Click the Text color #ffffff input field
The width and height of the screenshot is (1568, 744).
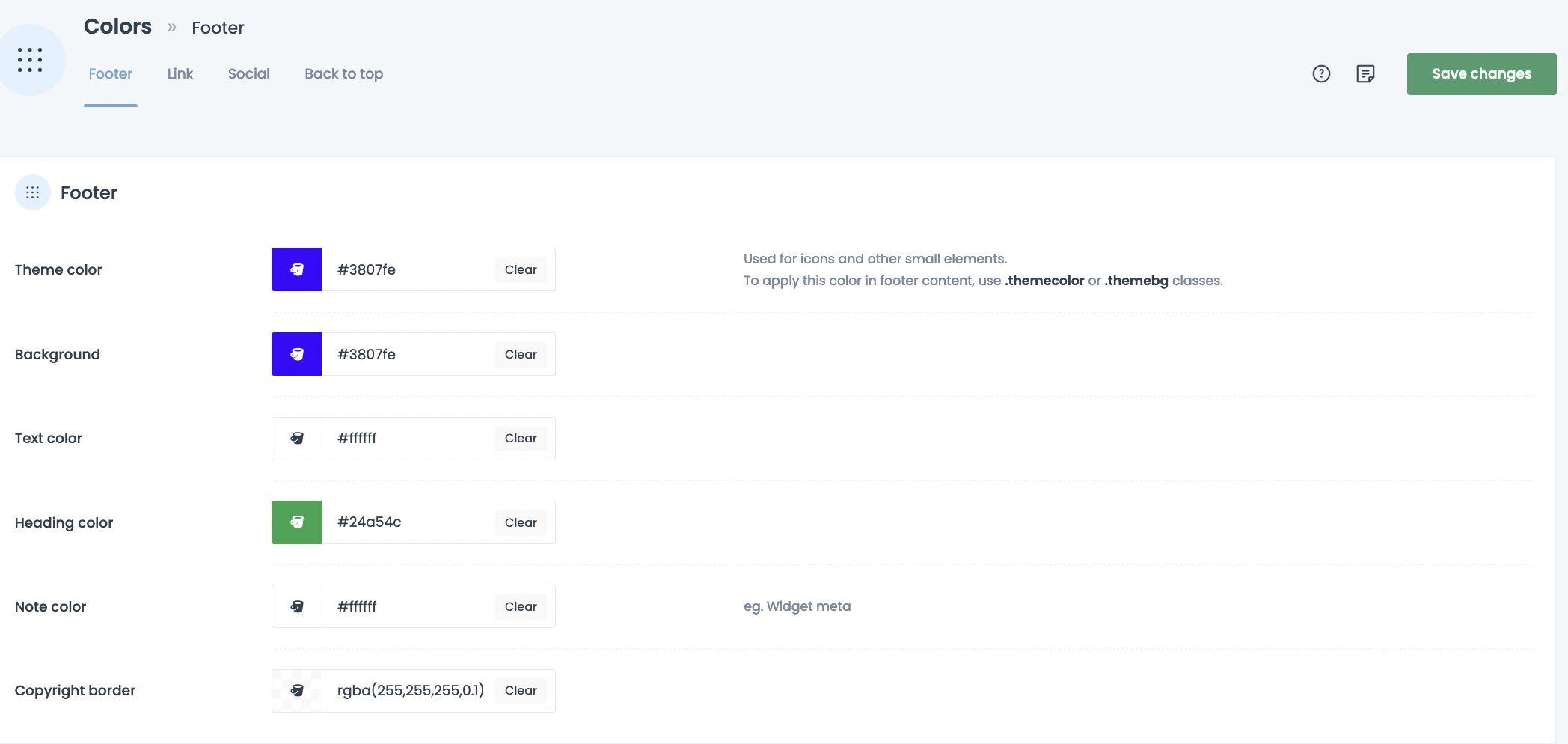pyautogui.click(x=408, y=439)
